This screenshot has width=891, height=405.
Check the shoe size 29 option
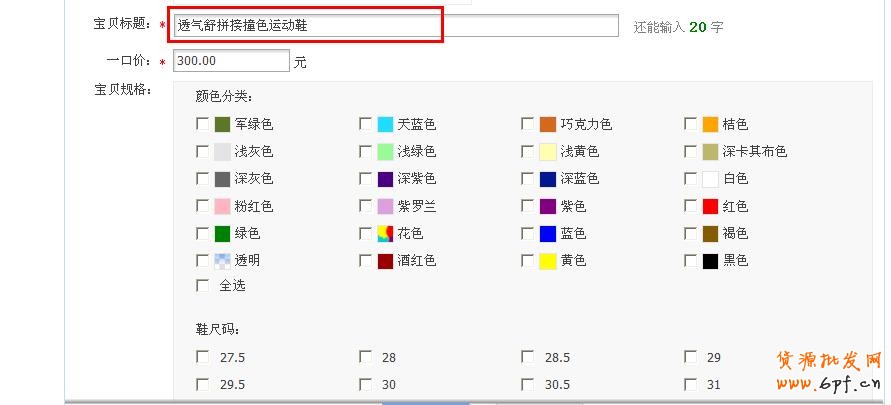click(691, 357)
